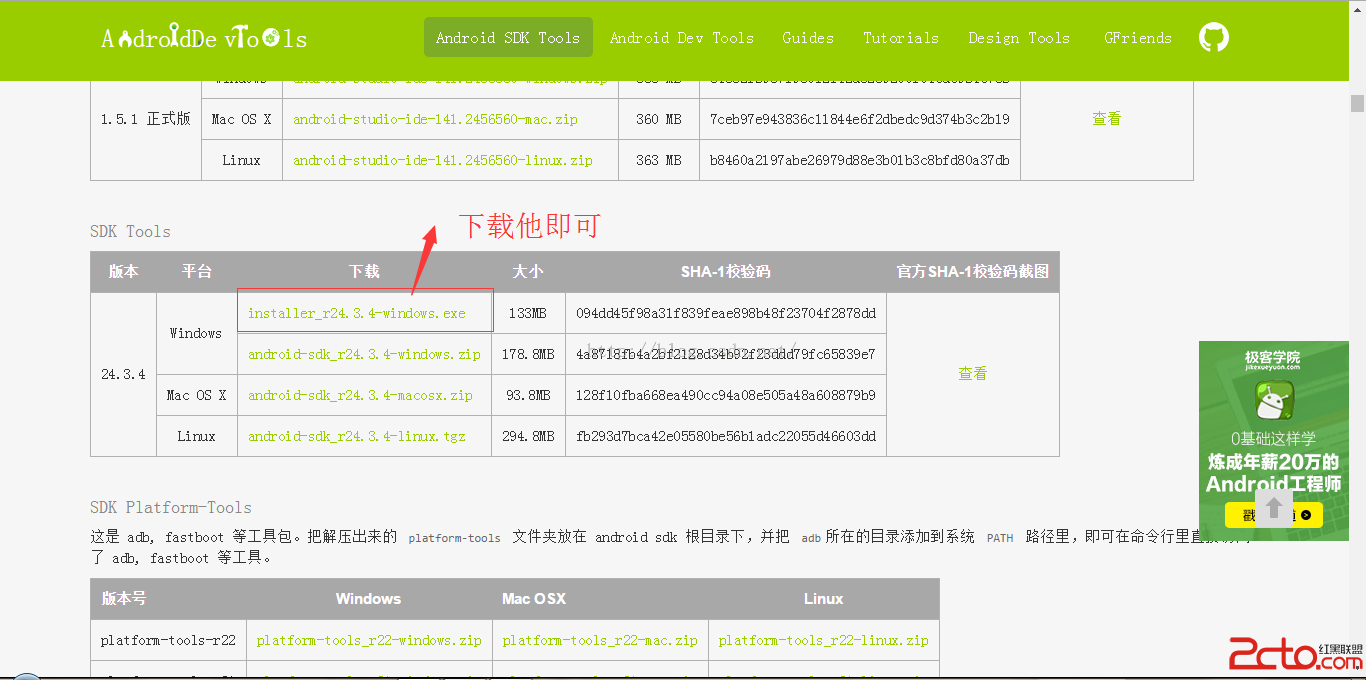The height and width of the screenshot is (680, 1366).
Task: Go to Guides in the top navigation
Action: point(808,38)
